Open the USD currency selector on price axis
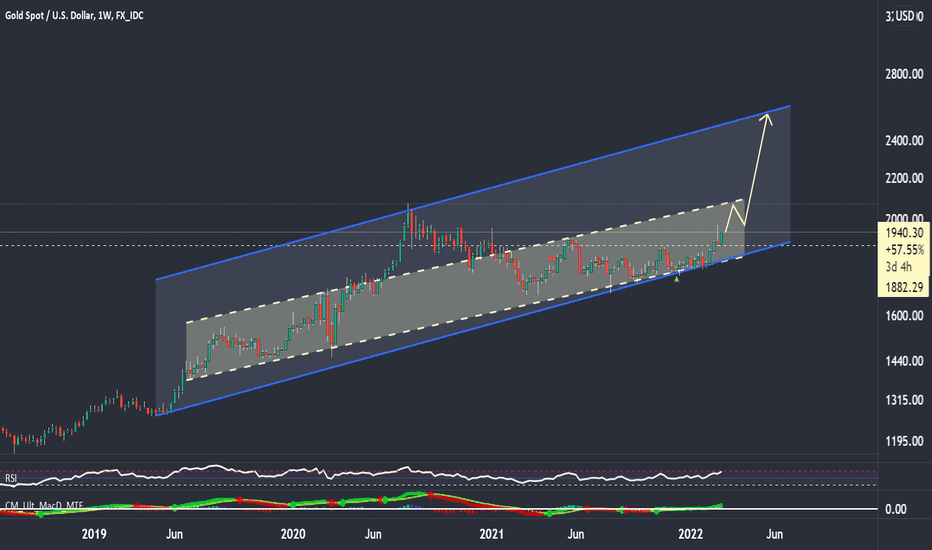 coord(905,16)
